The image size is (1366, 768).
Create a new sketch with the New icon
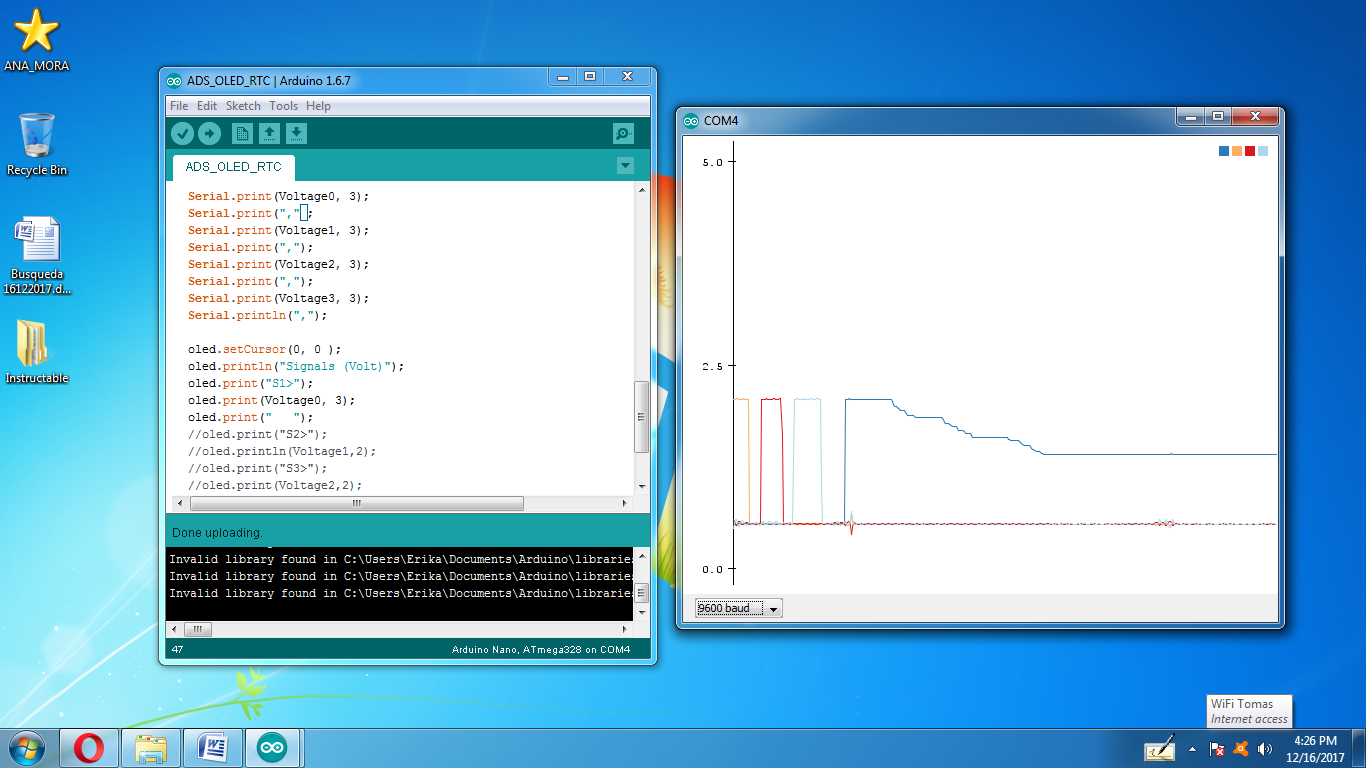242,133
